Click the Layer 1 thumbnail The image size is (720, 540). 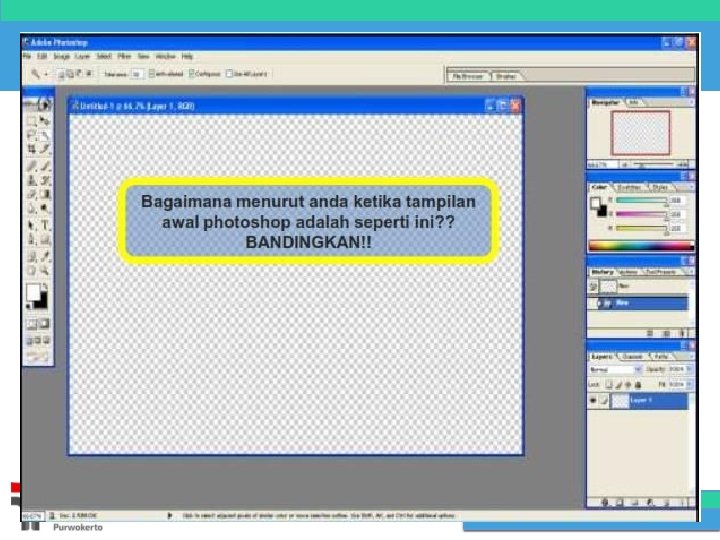tap(620, 401)
